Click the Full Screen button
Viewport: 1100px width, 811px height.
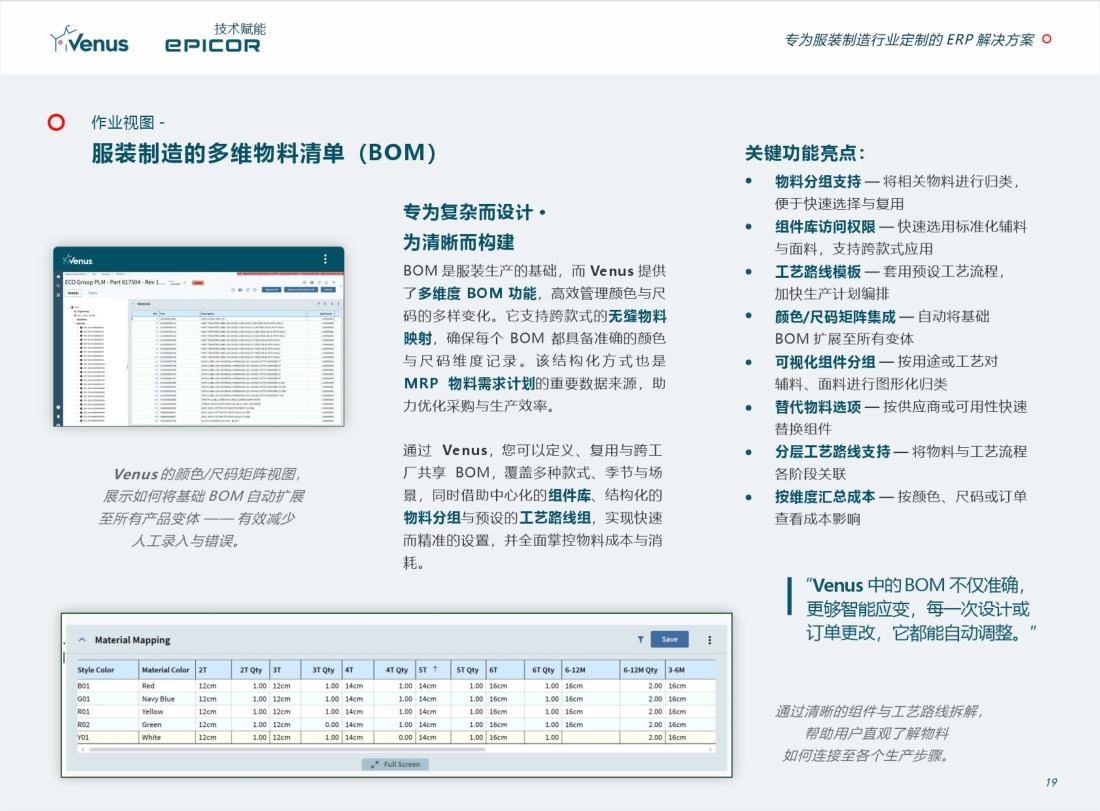click(396, 764)
